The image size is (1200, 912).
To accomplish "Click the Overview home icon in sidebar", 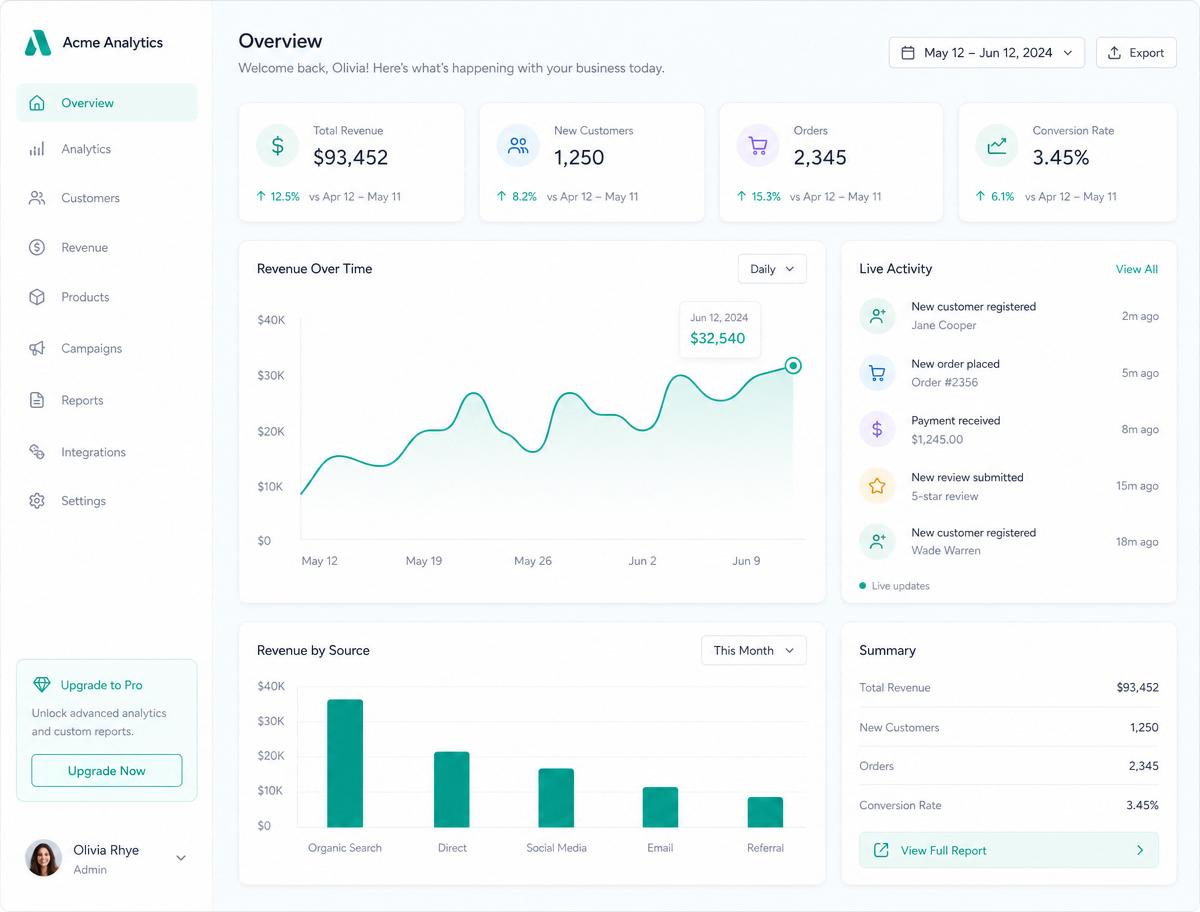I will pos(37,103).
